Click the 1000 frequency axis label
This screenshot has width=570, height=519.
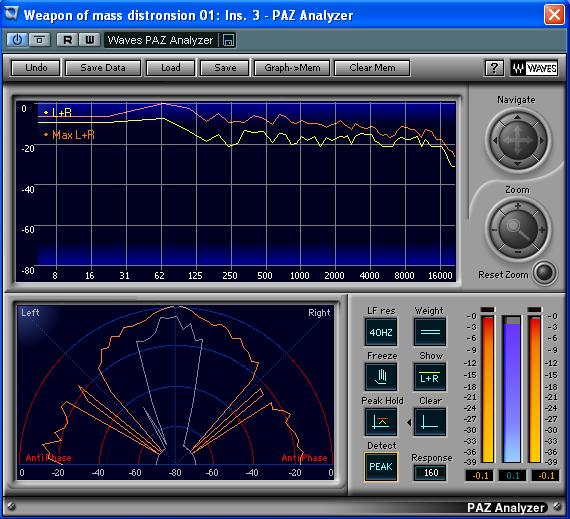[x=300, y=276]
